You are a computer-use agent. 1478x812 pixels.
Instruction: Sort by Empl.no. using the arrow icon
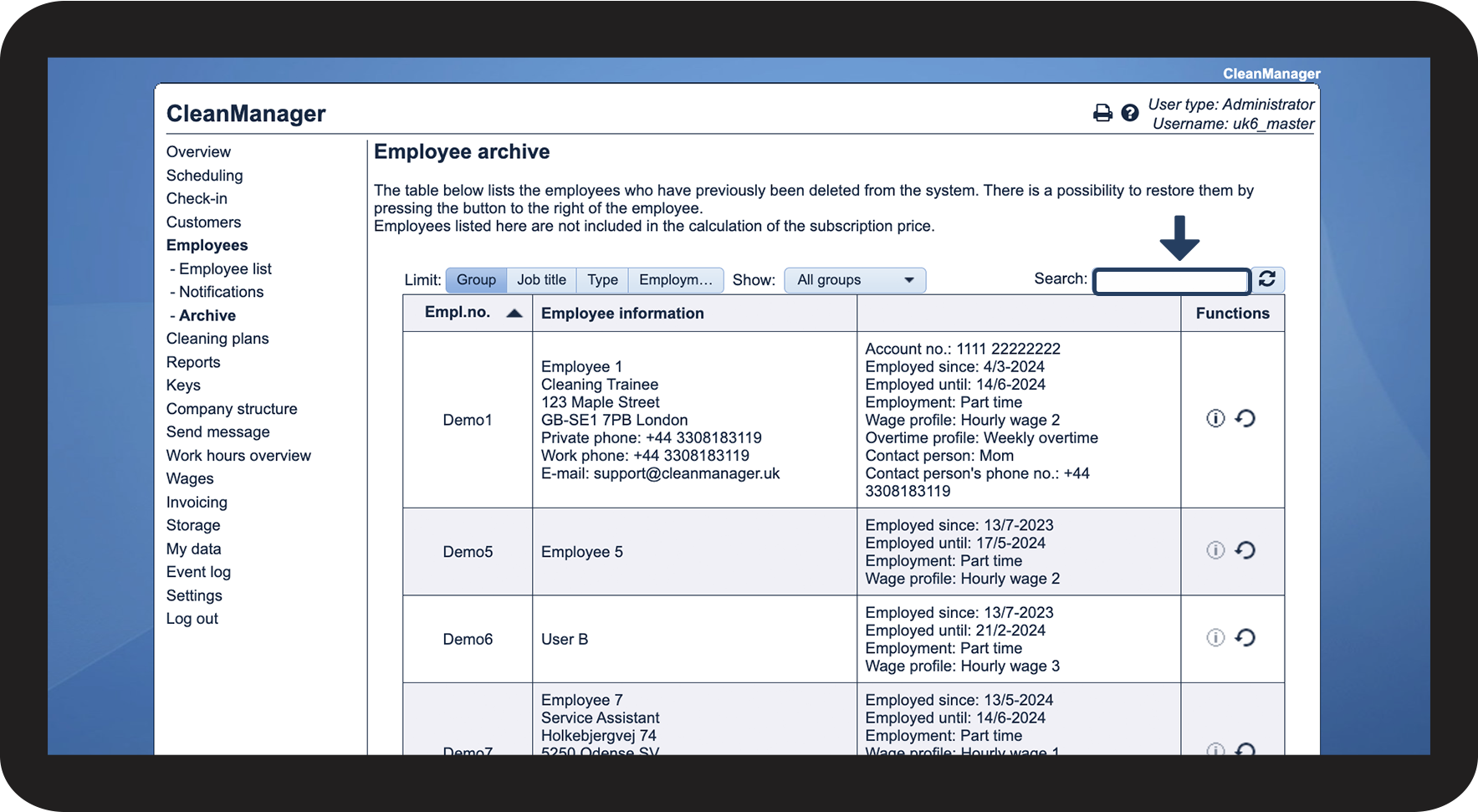click(x=514, y=314)
